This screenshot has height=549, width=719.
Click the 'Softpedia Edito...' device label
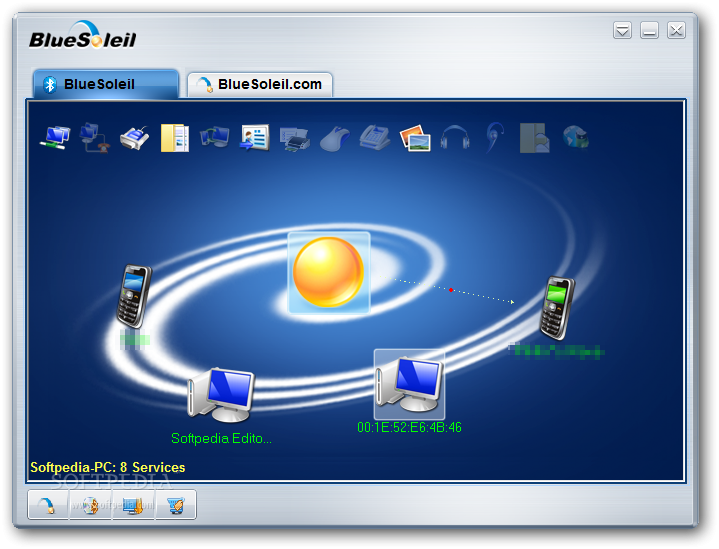(221, 438)
